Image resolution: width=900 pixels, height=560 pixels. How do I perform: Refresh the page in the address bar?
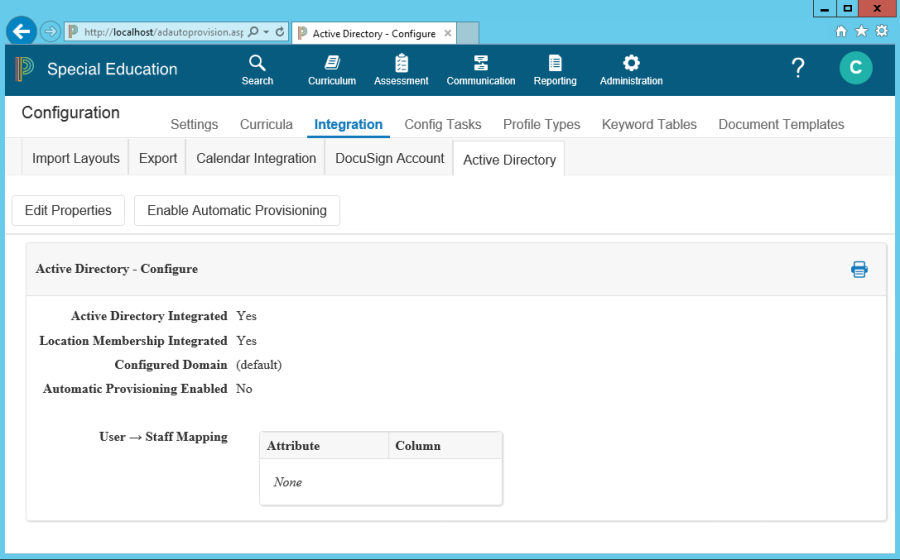click(280, 32)
